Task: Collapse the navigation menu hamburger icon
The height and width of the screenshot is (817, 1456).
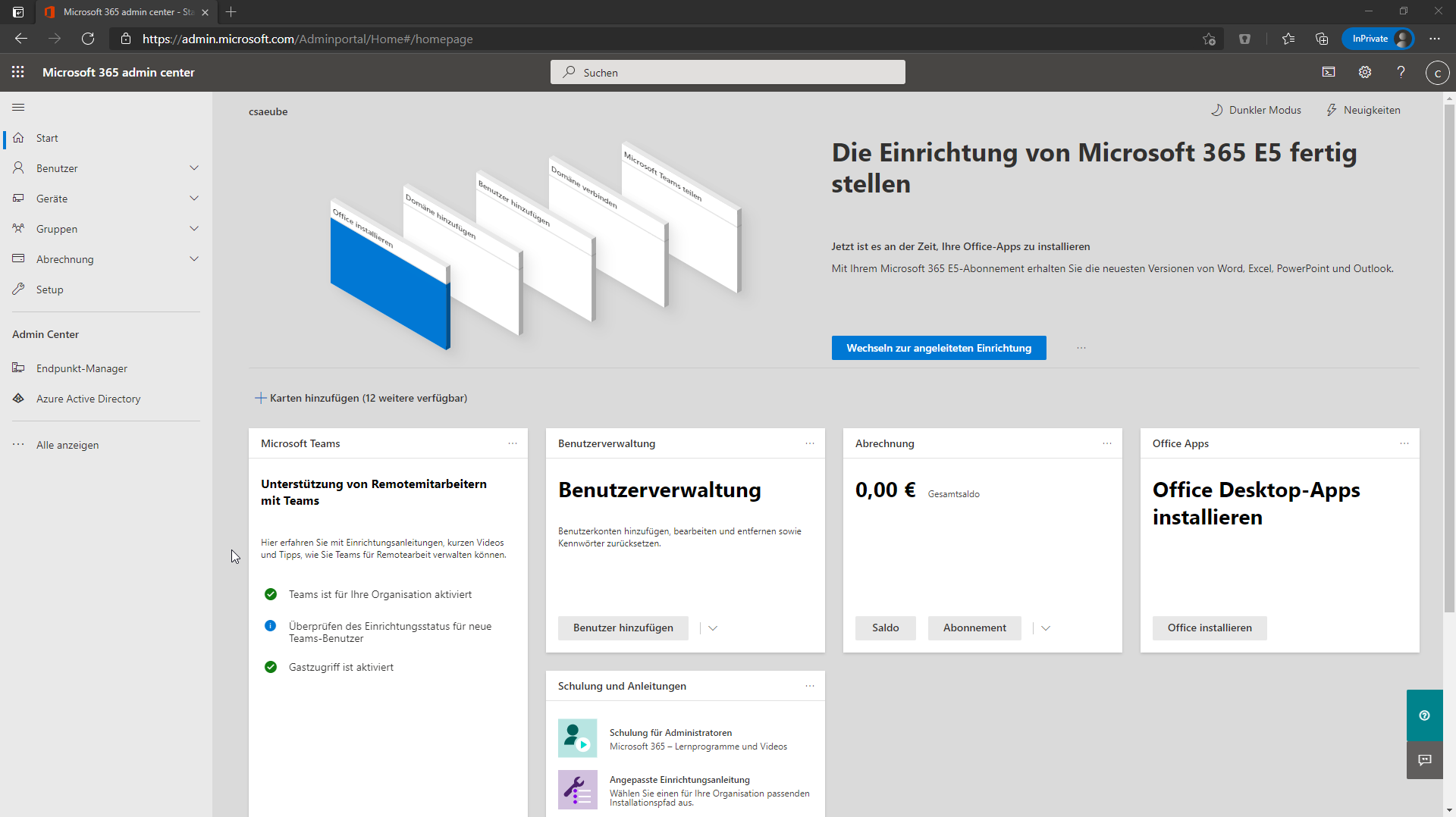Action: (18, 108)
